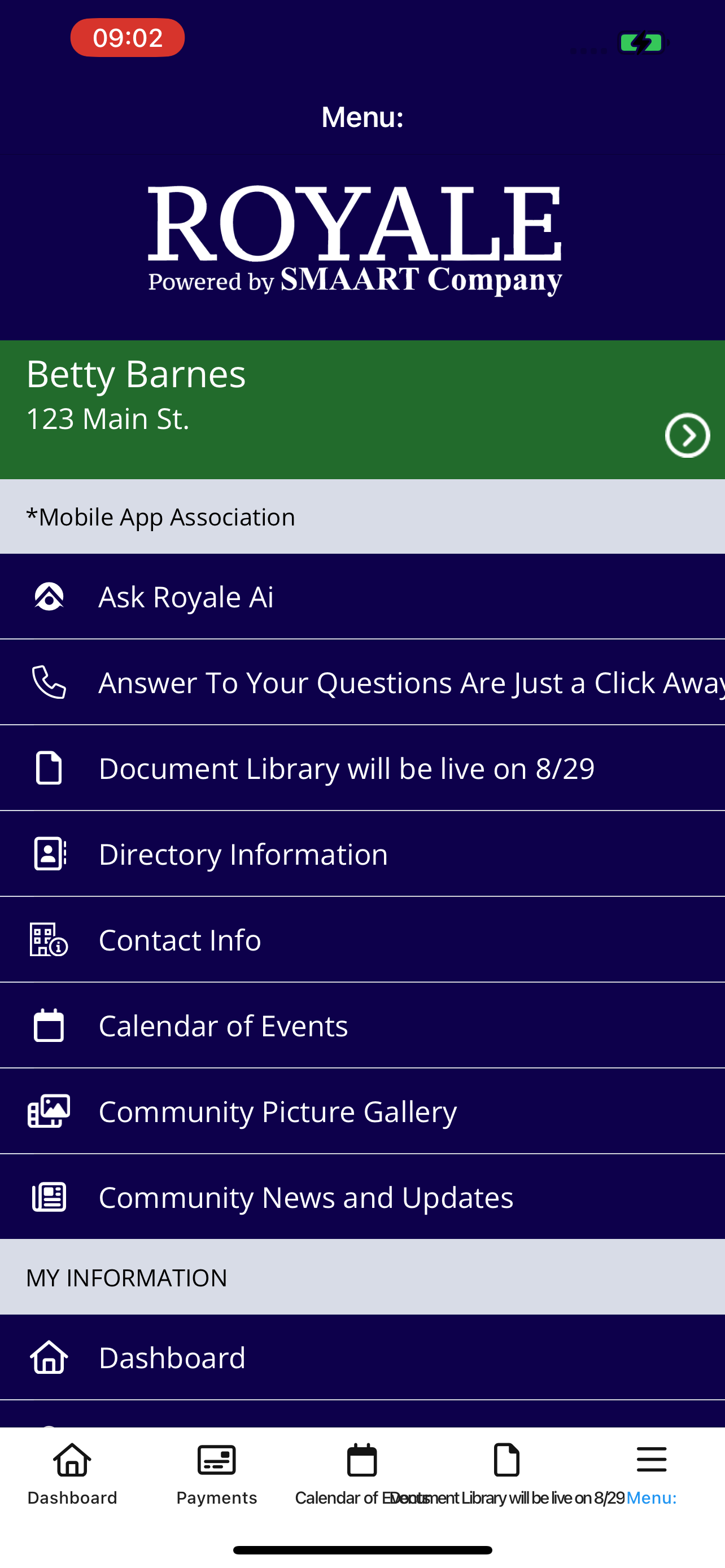Tap the Ask Royale Ai logo icon

pyautogui.click(x=49, y=597)
